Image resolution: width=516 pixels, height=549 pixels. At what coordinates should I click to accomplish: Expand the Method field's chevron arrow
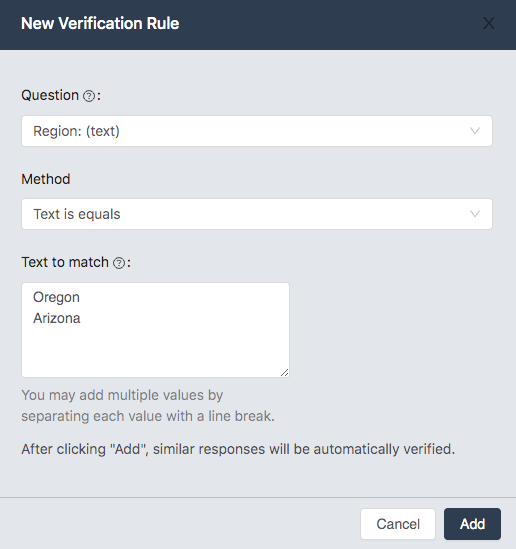pos(475,214)
